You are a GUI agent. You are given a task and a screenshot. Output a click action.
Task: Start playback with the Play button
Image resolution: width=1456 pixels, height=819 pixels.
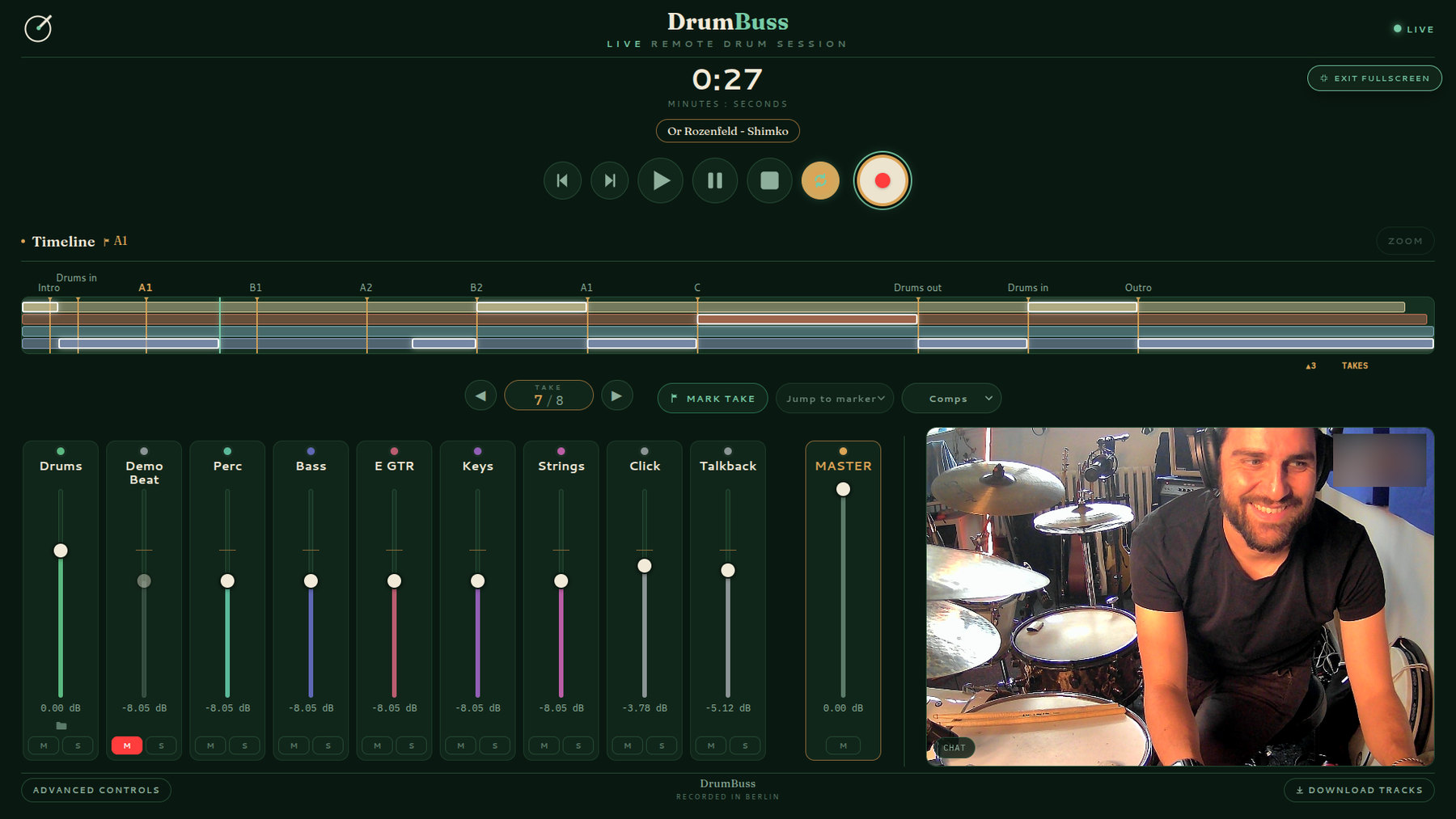(x=661, y=180)
